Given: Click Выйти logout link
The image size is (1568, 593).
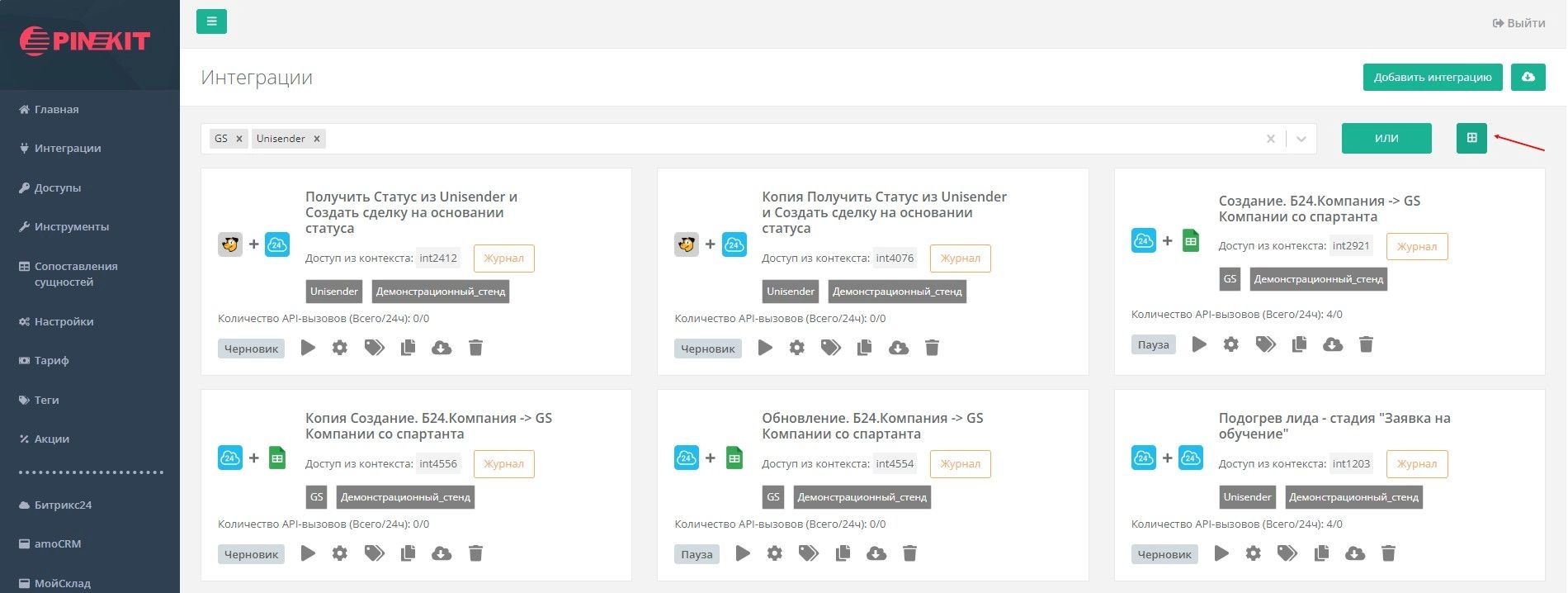Looking at the screenshot, I should tap(1518, 23).
